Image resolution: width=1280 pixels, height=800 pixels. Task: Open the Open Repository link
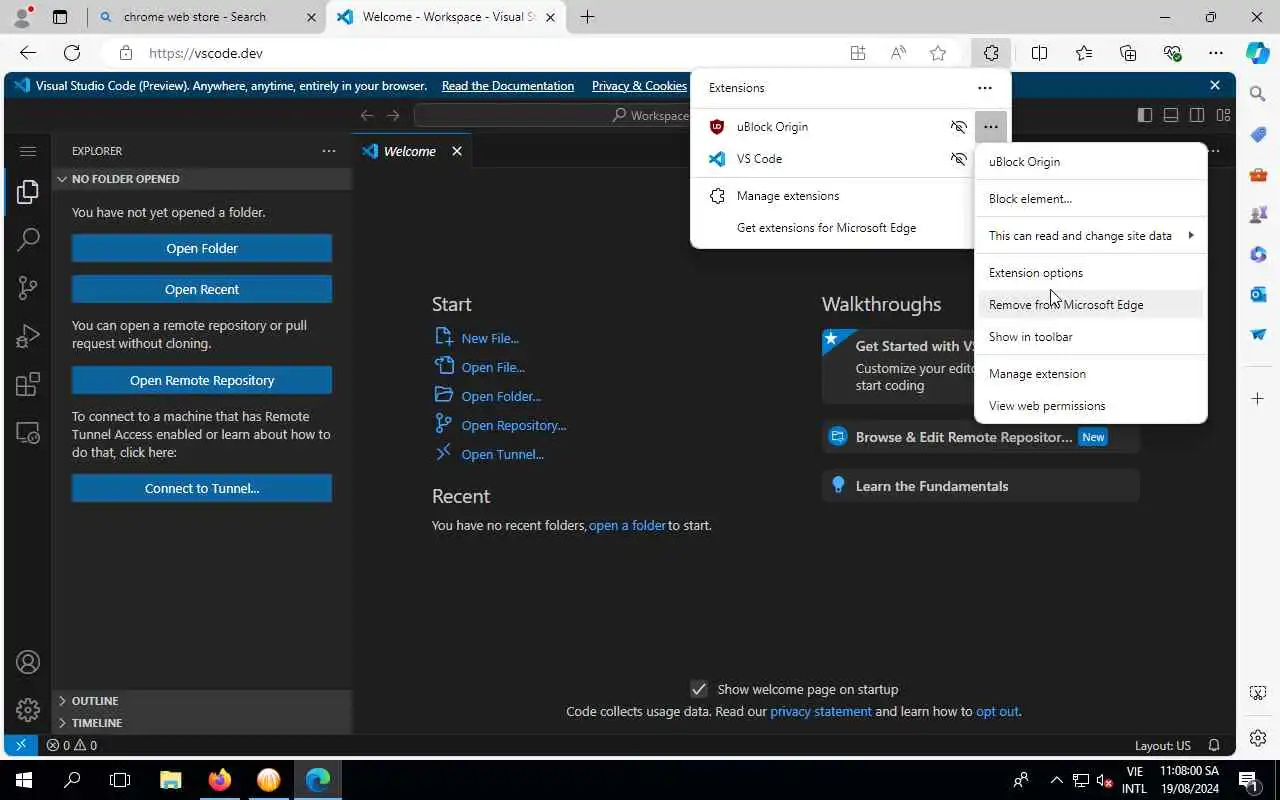point(514,425)
